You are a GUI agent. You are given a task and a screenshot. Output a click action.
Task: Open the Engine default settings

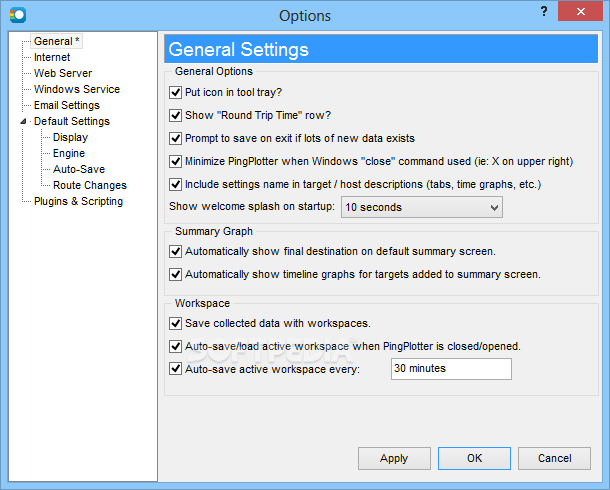69,153
